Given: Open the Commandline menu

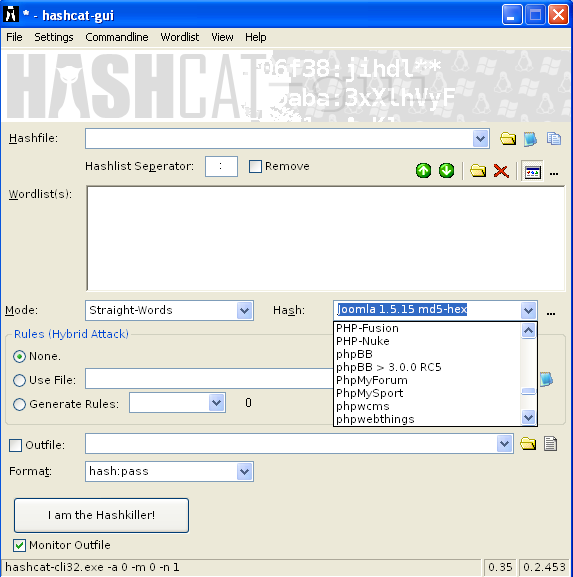Looking at the screenshot, I should click(117, 37).
